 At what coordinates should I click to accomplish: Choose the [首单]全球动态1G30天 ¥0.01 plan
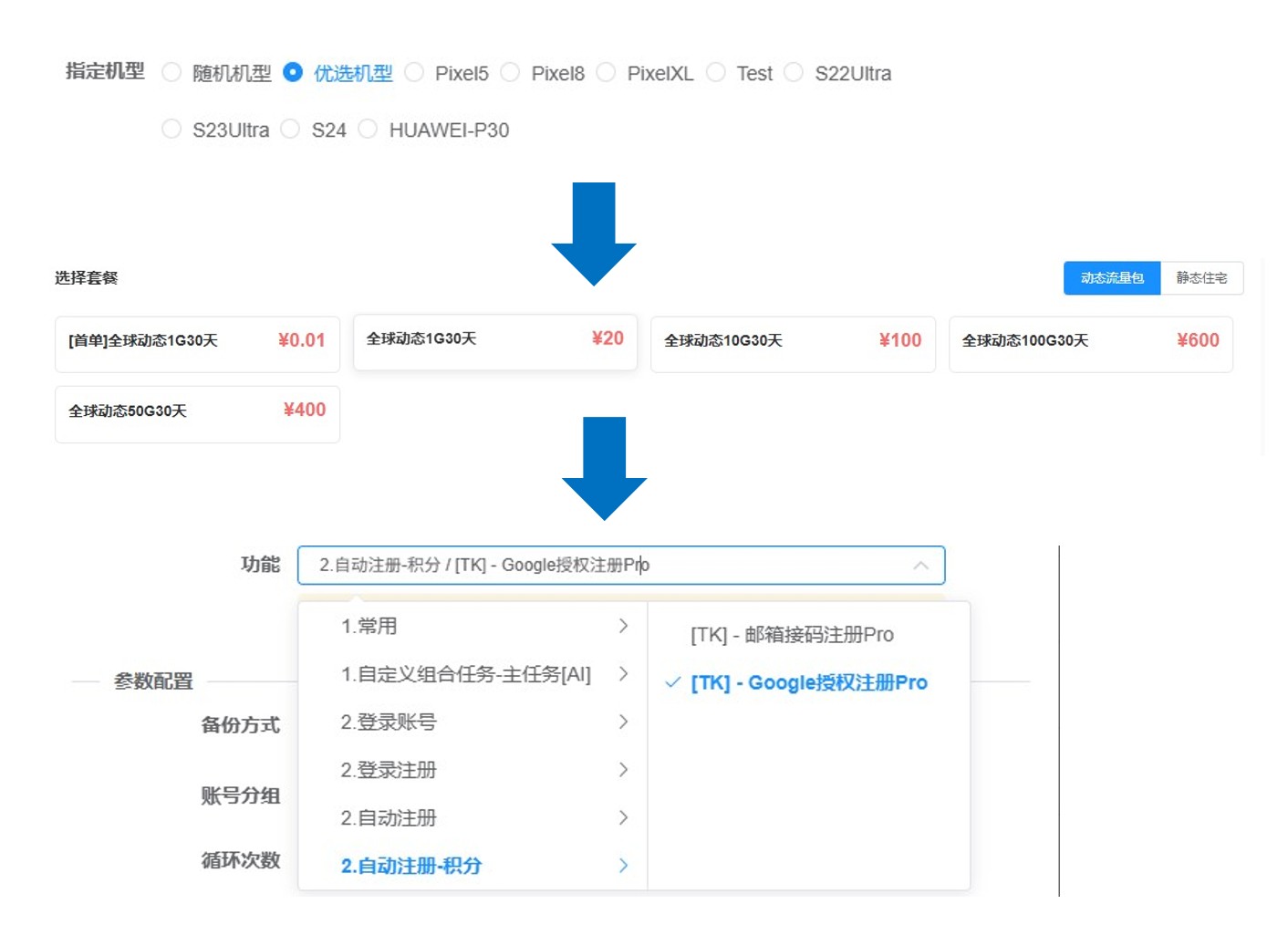coord(197,344)
